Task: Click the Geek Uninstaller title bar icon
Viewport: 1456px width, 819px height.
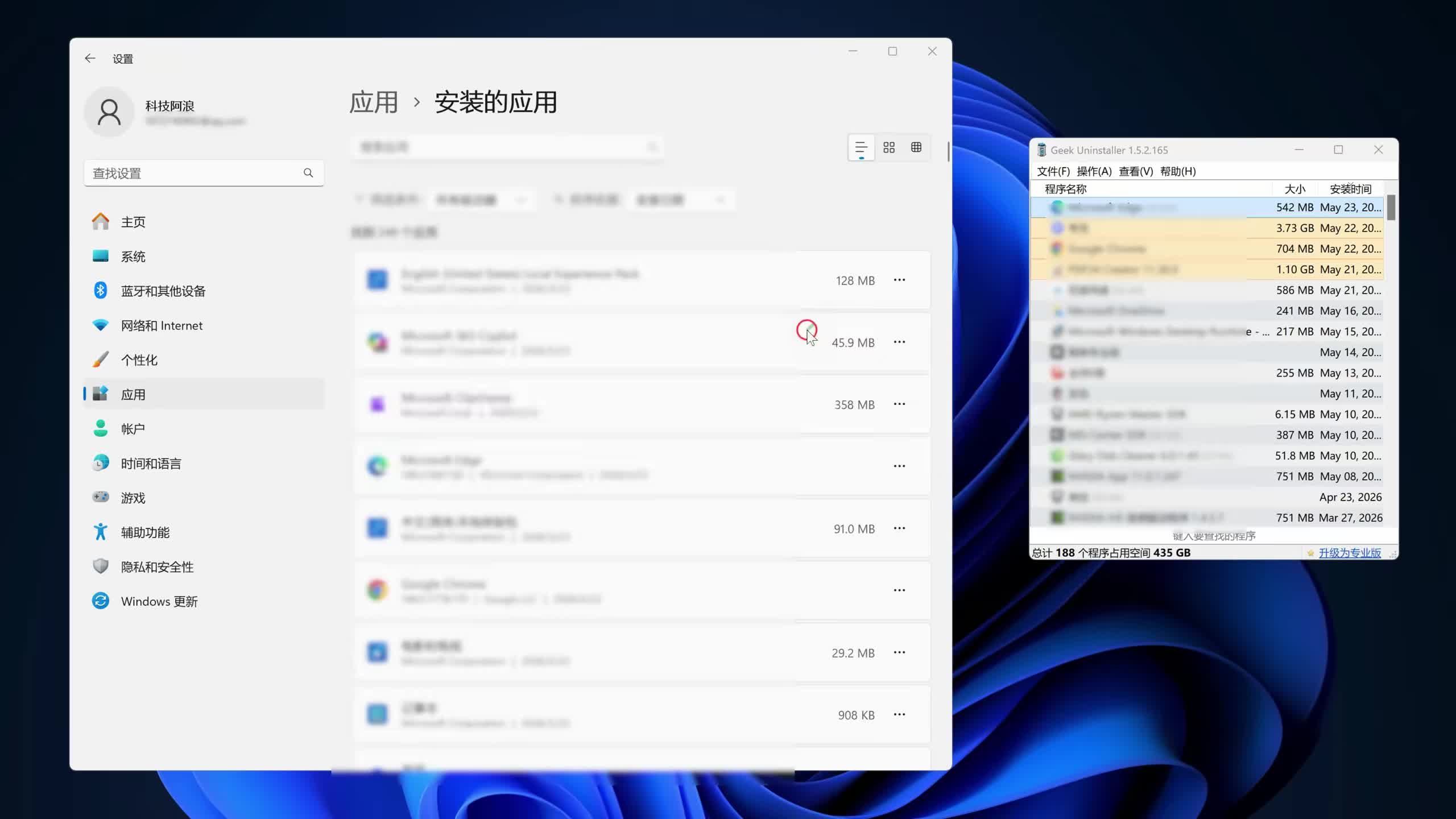Action: coord(1041,150)
